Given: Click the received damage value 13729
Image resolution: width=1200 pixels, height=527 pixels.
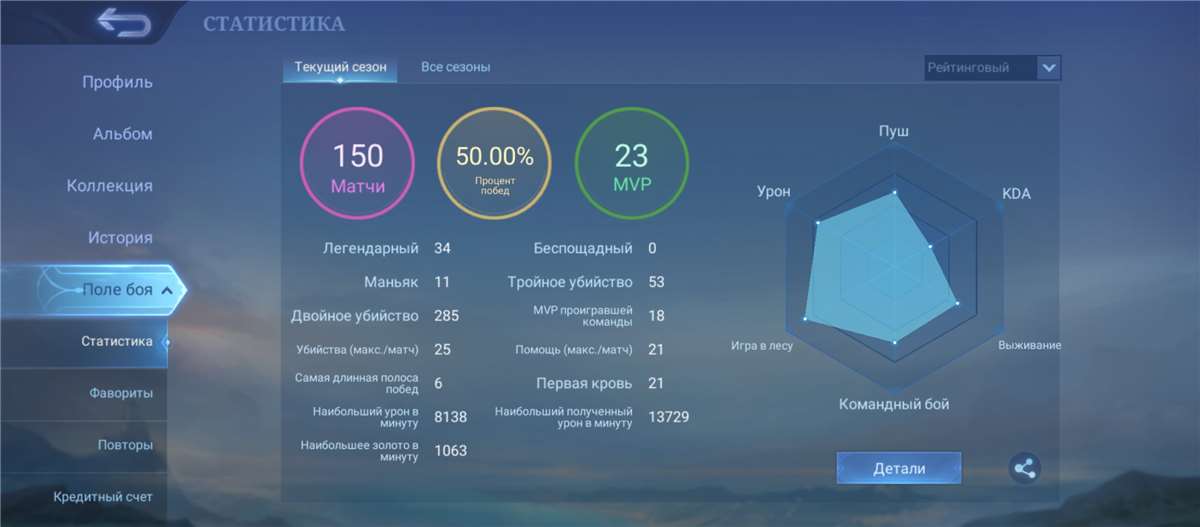Looking at the screenshot, I should pos(668,417).
